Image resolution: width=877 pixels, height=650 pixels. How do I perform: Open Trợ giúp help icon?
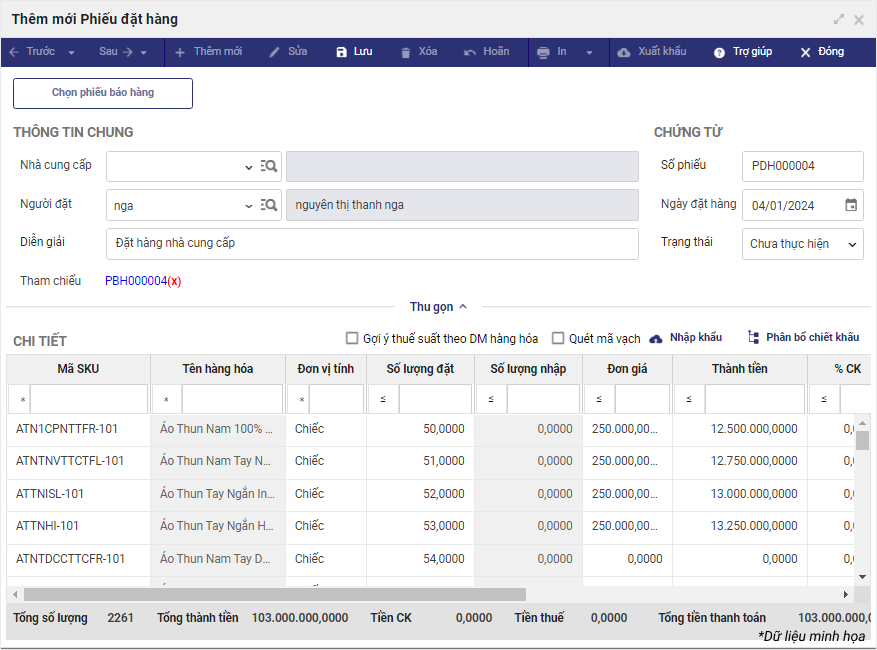click(x=719, y=52)
